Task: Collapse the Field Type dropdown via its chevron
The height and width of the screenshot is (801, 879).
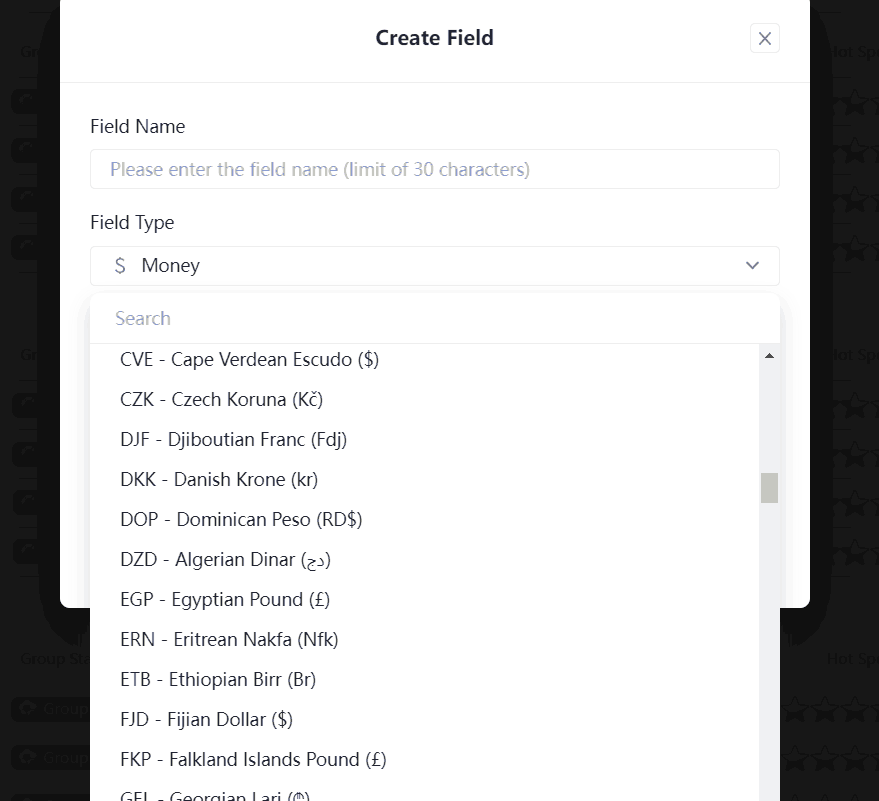Action: coord(752,265)
